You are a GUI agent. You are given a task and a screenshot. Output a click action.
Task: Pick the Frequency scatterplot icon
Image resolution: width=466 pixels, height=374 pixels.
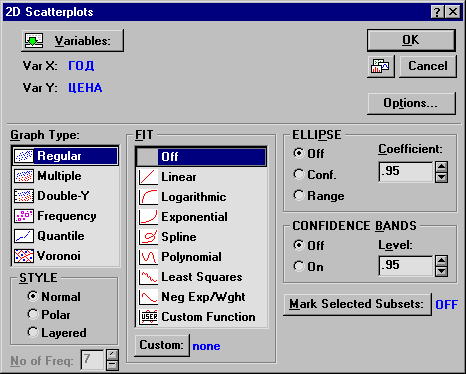coord(24,216)
